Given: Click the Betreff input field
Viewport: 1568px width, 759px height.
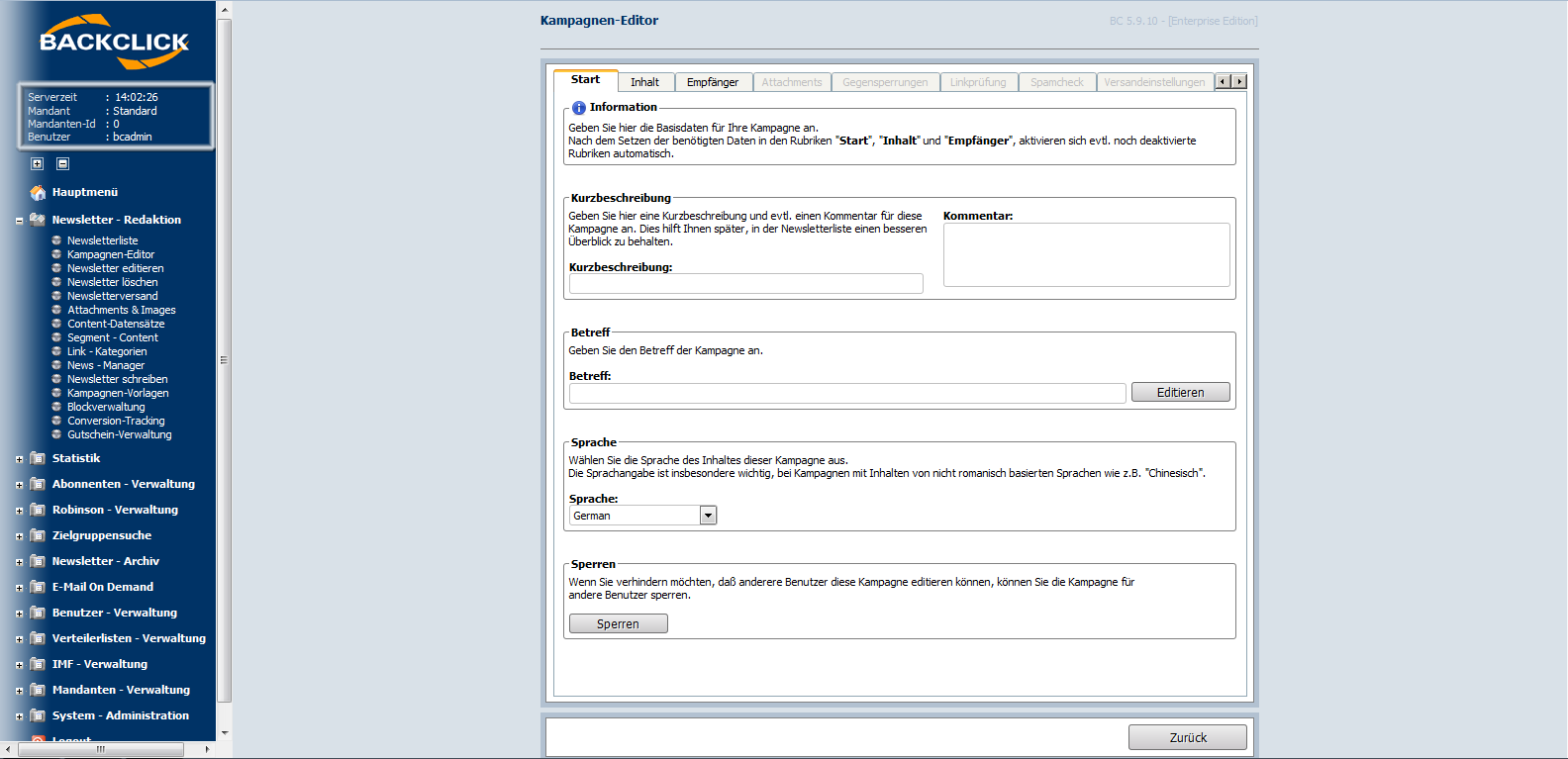Looking at the screenshot, I should pos(847,393).
